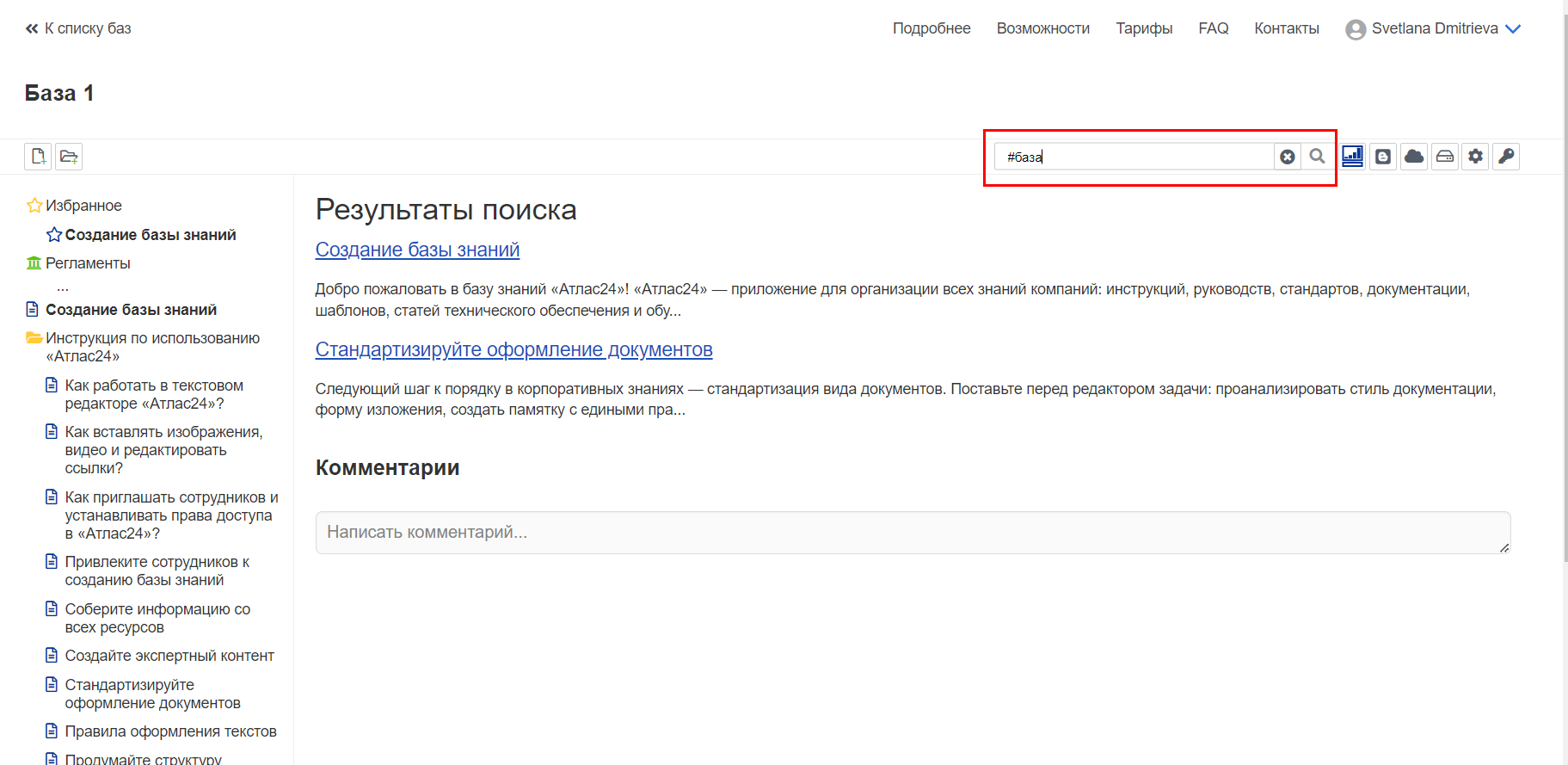Open Создайте экспертный контент article
The height and width of the screenshot is (765, 1568).
point(169,656)
